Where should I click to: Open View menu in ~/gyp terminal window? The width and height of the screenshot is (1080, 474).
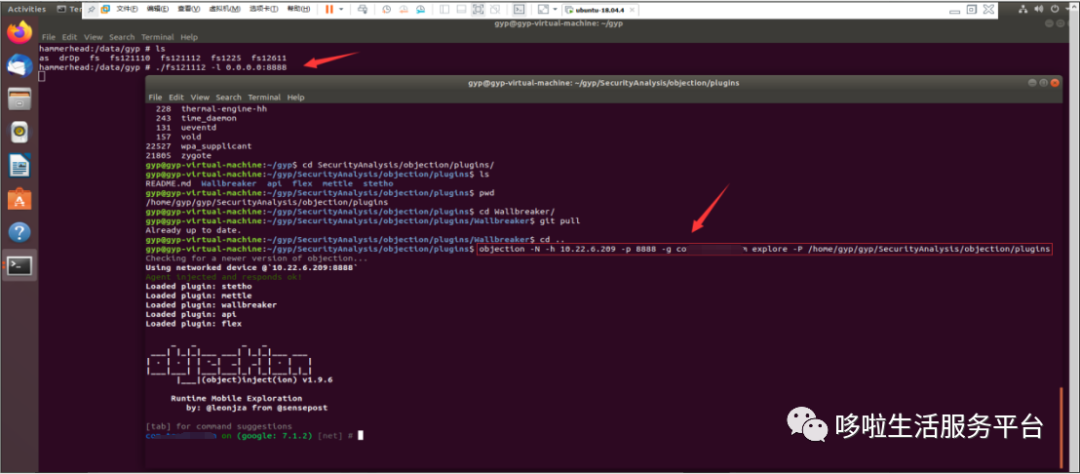94,37
